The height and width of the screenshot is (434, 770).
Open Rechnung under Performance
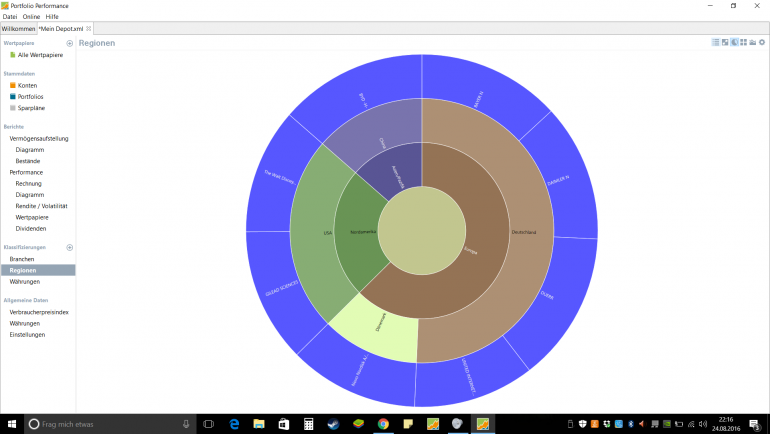click(28, 184)
